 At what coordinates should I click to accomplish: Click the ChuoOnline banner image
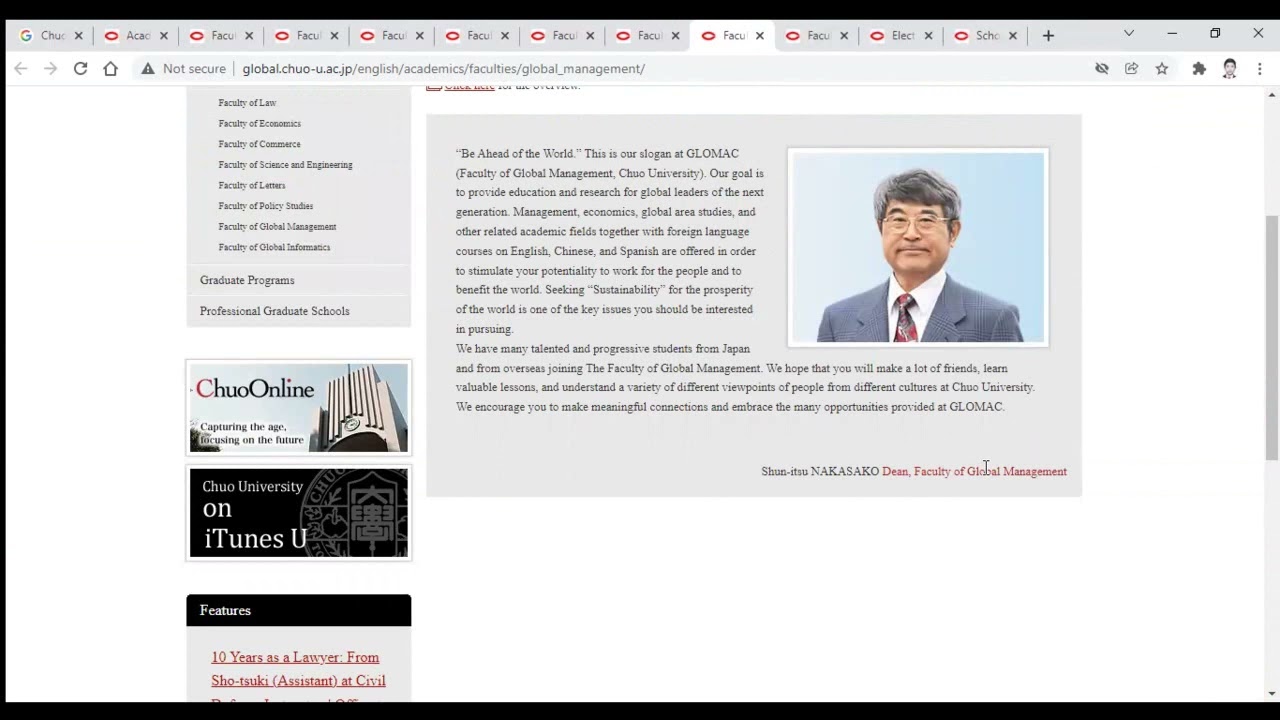click(299, 408)
